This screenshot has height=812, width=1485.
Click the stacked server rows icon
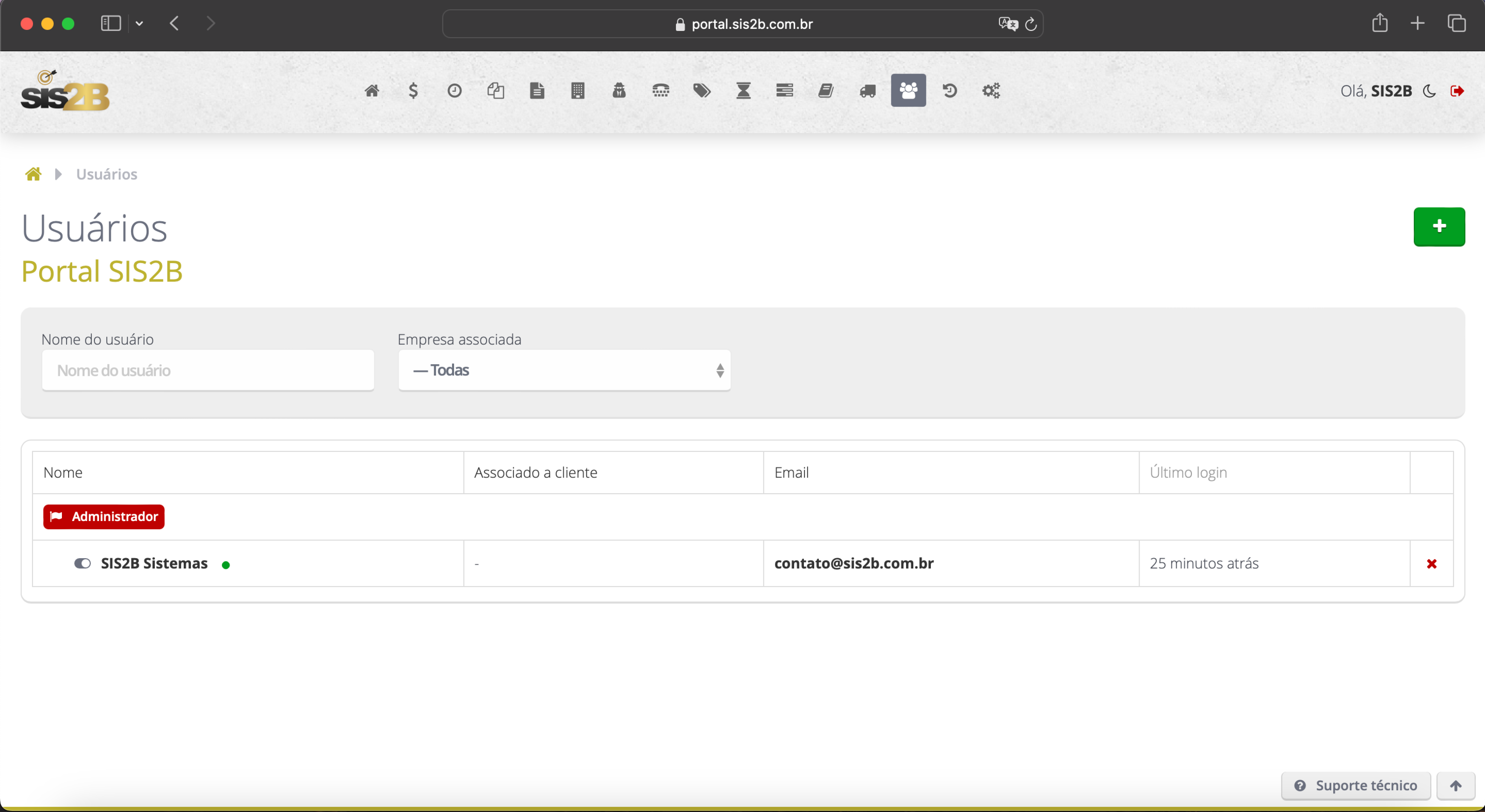[785, 90]
